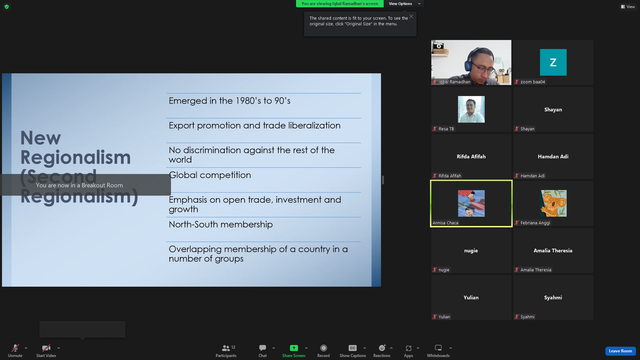The width and height of the screenshot is (640, 360).
Task: Click text Global competition
Action: tap(210, 175)
